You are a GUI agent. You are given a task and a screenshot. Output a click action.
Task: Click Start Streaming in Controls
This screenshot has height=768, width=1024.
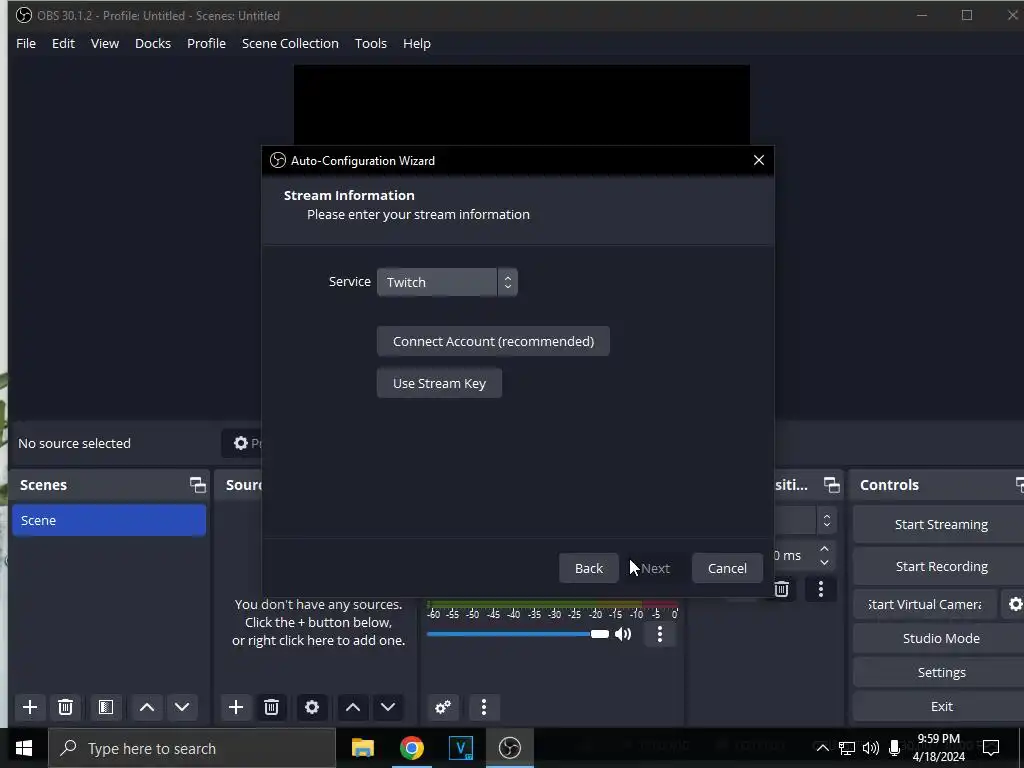940,524
